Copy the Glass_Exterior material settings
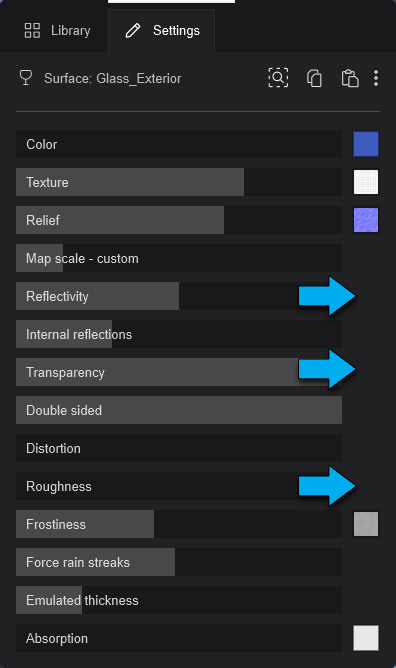This screenshot has height=668, width=396. 314,78
